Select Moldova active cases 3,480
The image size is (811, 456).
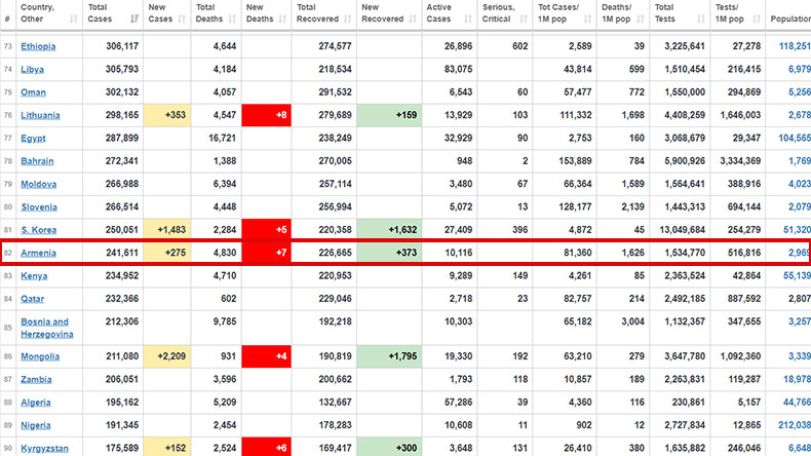(x=461, y=184)
